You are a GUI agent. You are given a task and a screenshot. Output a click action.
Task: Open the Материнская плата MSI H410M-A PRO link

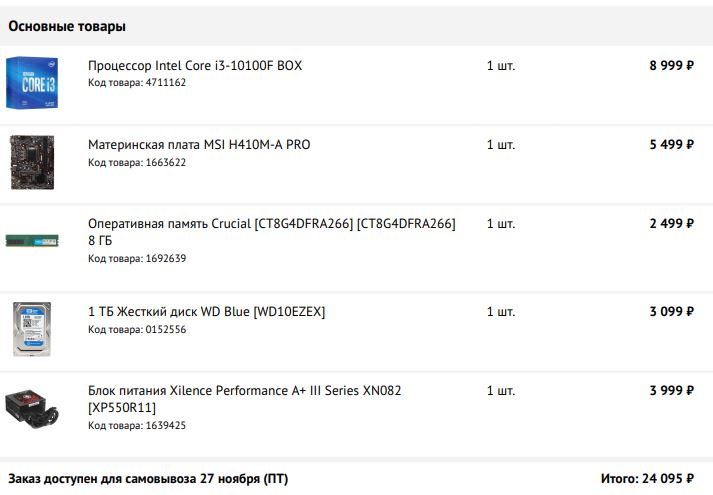199,145
